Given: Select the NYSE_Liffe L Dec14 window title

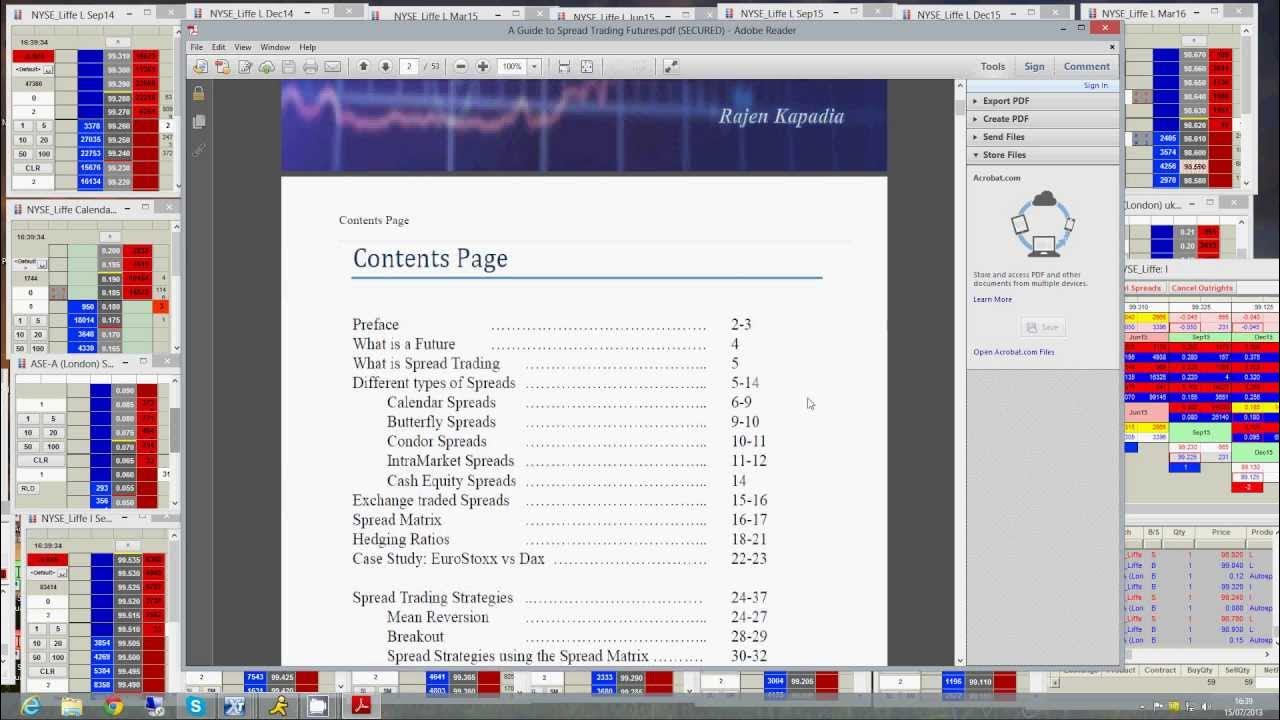Looking at the screenshot, I should coord(253,14).
